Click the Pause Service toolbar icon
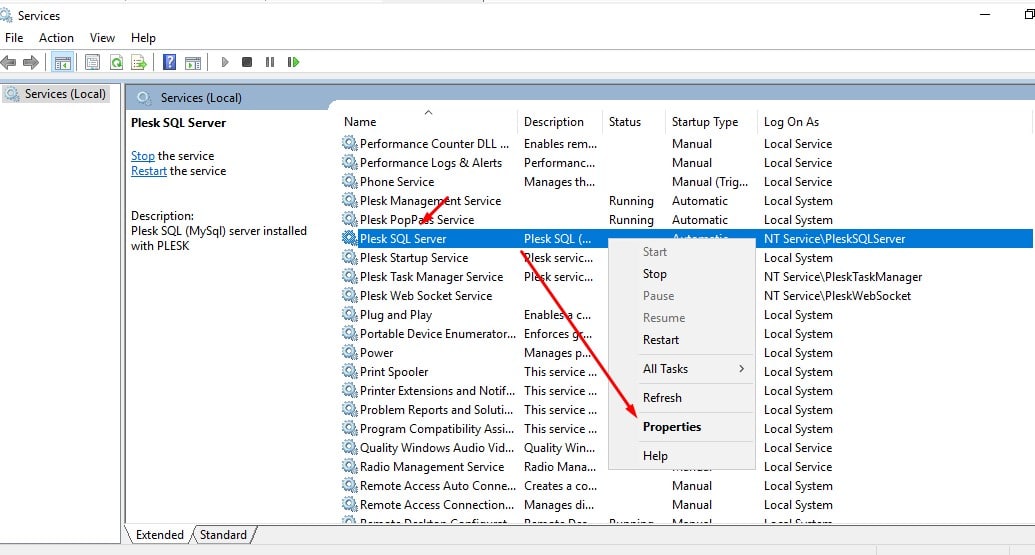This screenshot has width=1035, height=555. tap(270, 62)
